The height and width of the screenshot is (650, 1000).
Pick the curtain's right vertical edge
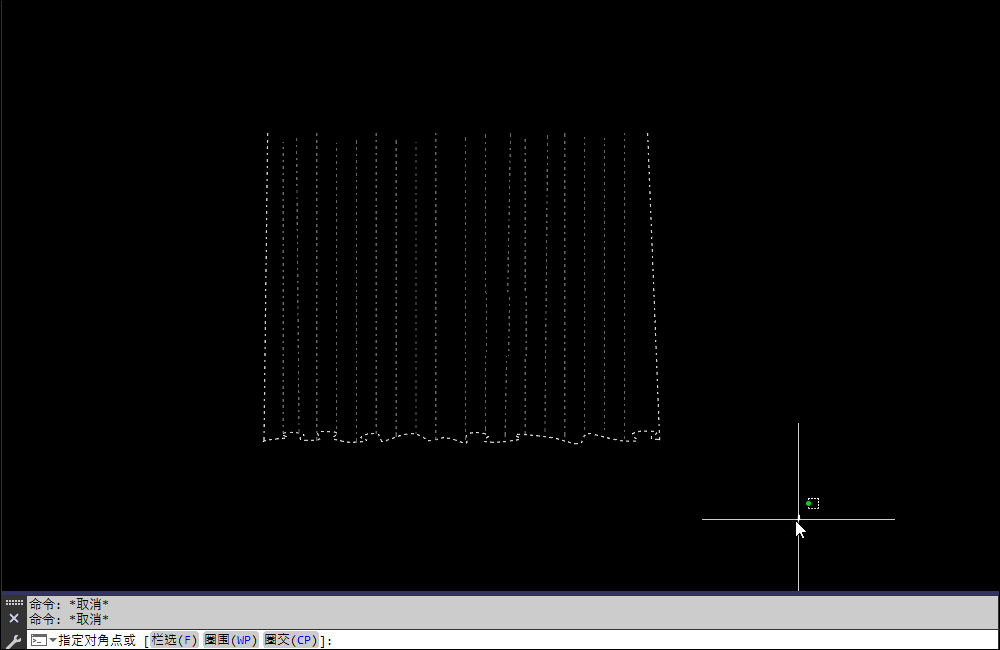pyautogui.click(x=654, y=290)
